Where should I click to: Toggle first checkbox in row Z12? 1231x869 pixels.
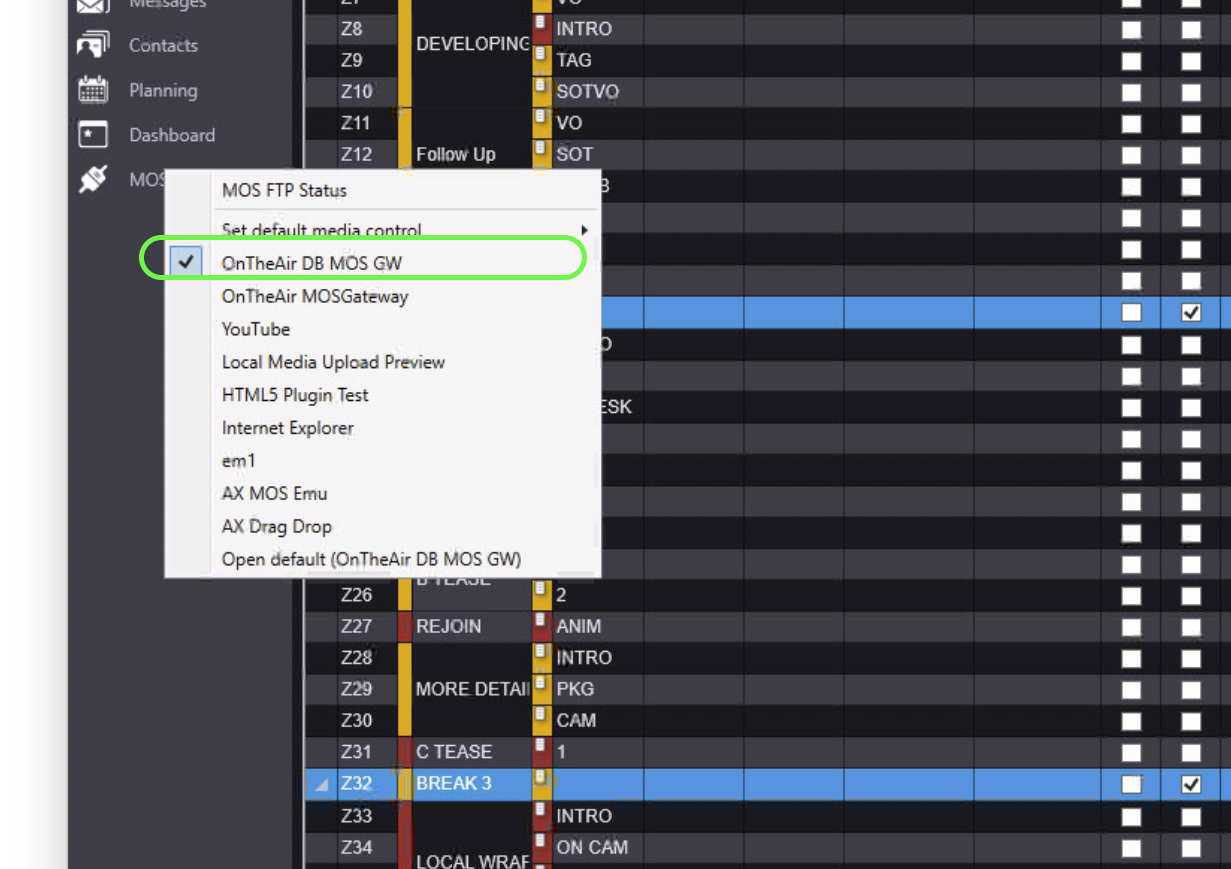click(x=1131, y=155)
